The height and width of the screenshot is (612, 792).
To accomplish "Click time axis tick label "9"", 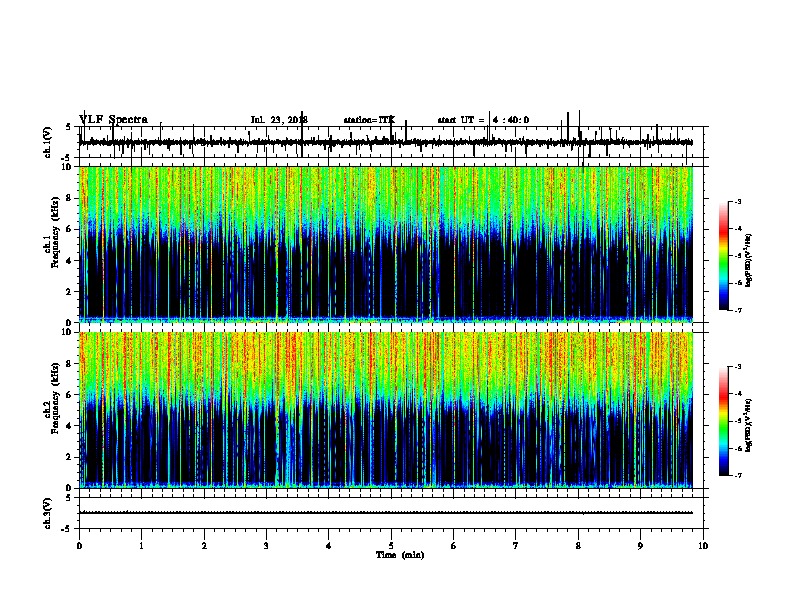I will pyautogui.click(x=640, y=546).
